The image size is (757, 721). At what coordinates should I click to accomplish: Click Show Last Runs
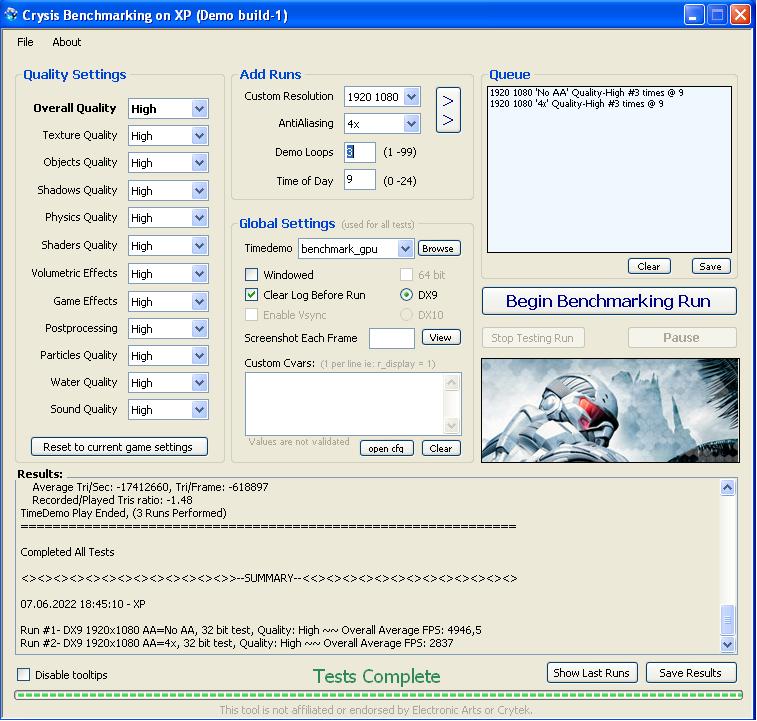(x=592, y=672)
